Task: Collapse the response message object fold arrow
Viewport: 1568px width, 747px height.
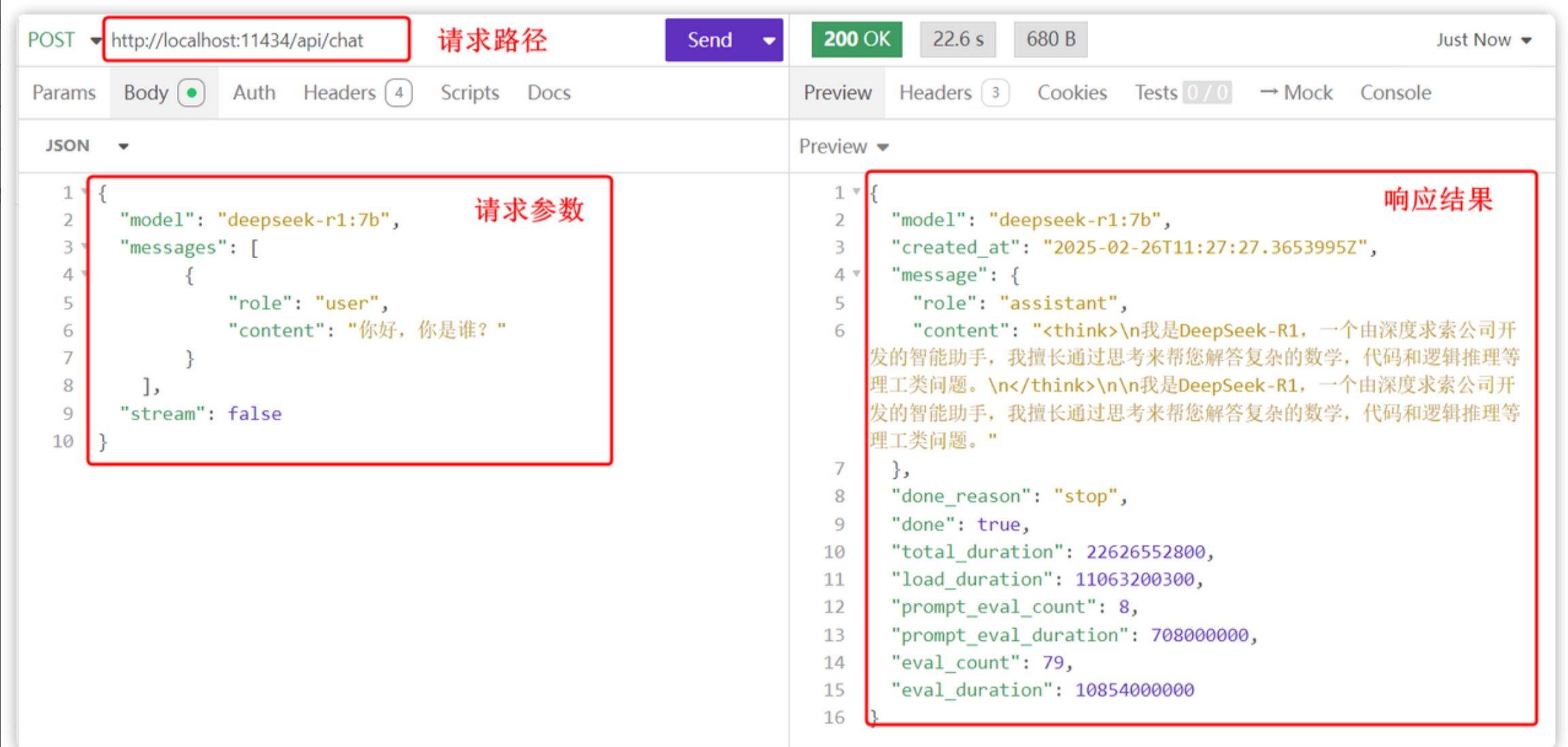Action: coord(857,274)
